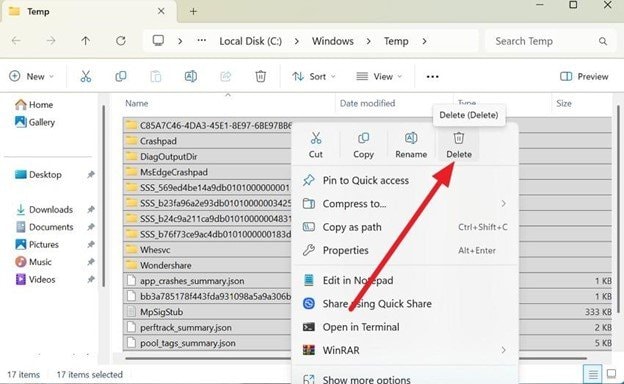Viewport: 624px width, 384px height.
Task: Open Documents in the sidebar
Action: [x=44, y=227]
